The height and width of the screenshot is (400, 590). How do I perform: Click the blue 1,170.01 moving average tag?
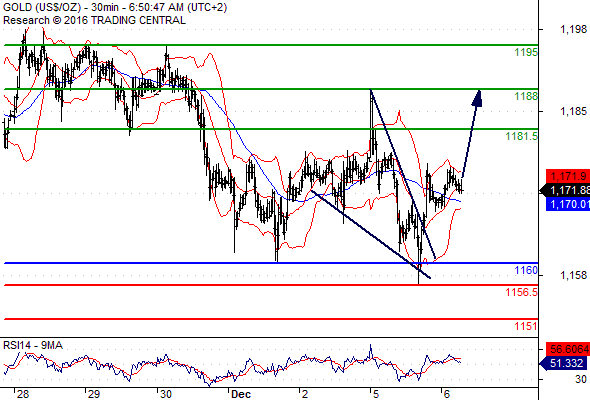pos(568,204)
